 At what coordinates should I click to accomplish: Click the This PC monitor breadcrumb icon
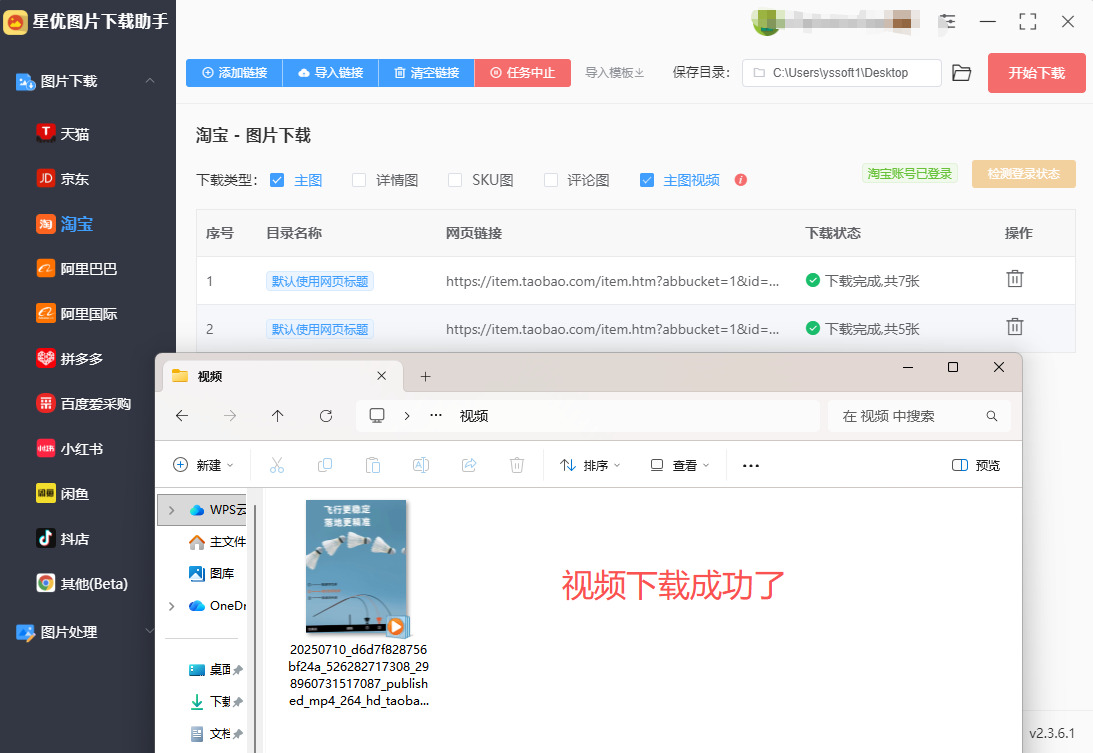click(377, 416)
